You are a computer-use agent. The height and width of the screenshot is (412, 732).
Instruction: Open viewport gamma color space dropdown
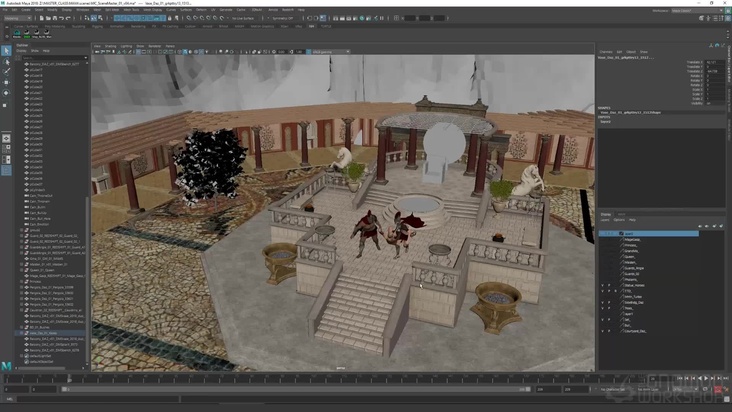[x=331, y=52]
